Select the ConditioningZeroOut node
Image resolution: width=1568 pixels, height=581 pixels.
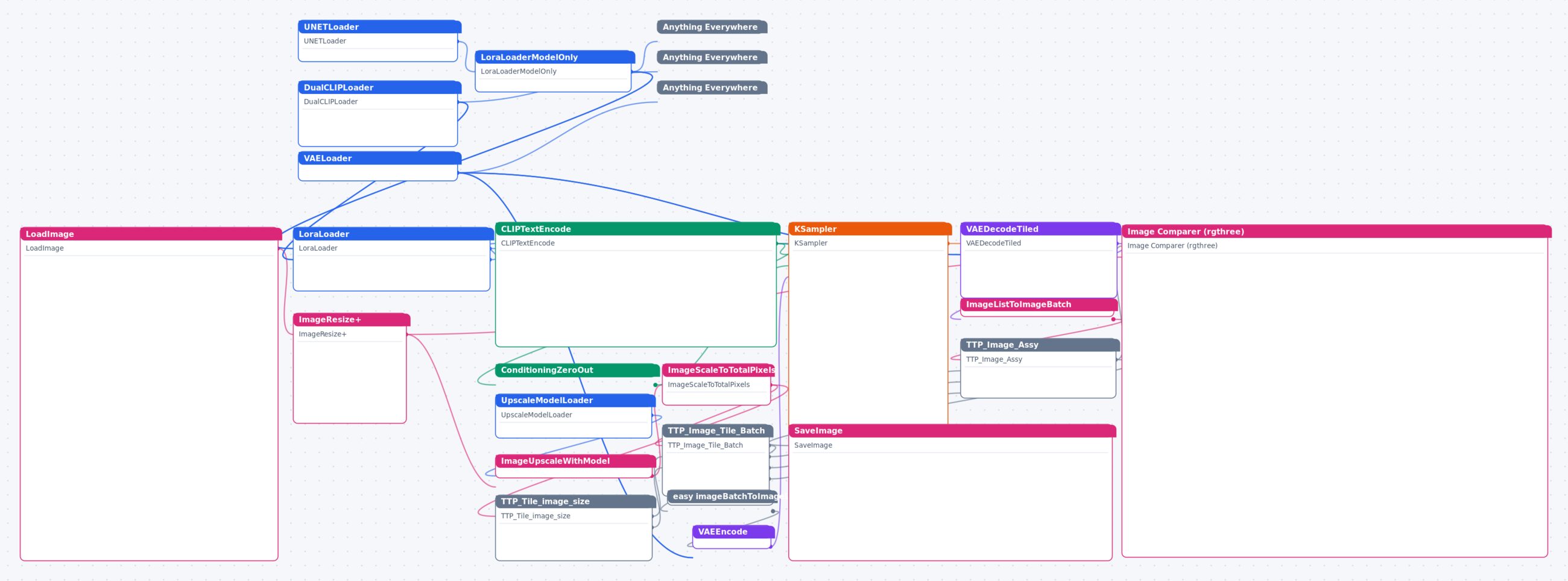577,371
